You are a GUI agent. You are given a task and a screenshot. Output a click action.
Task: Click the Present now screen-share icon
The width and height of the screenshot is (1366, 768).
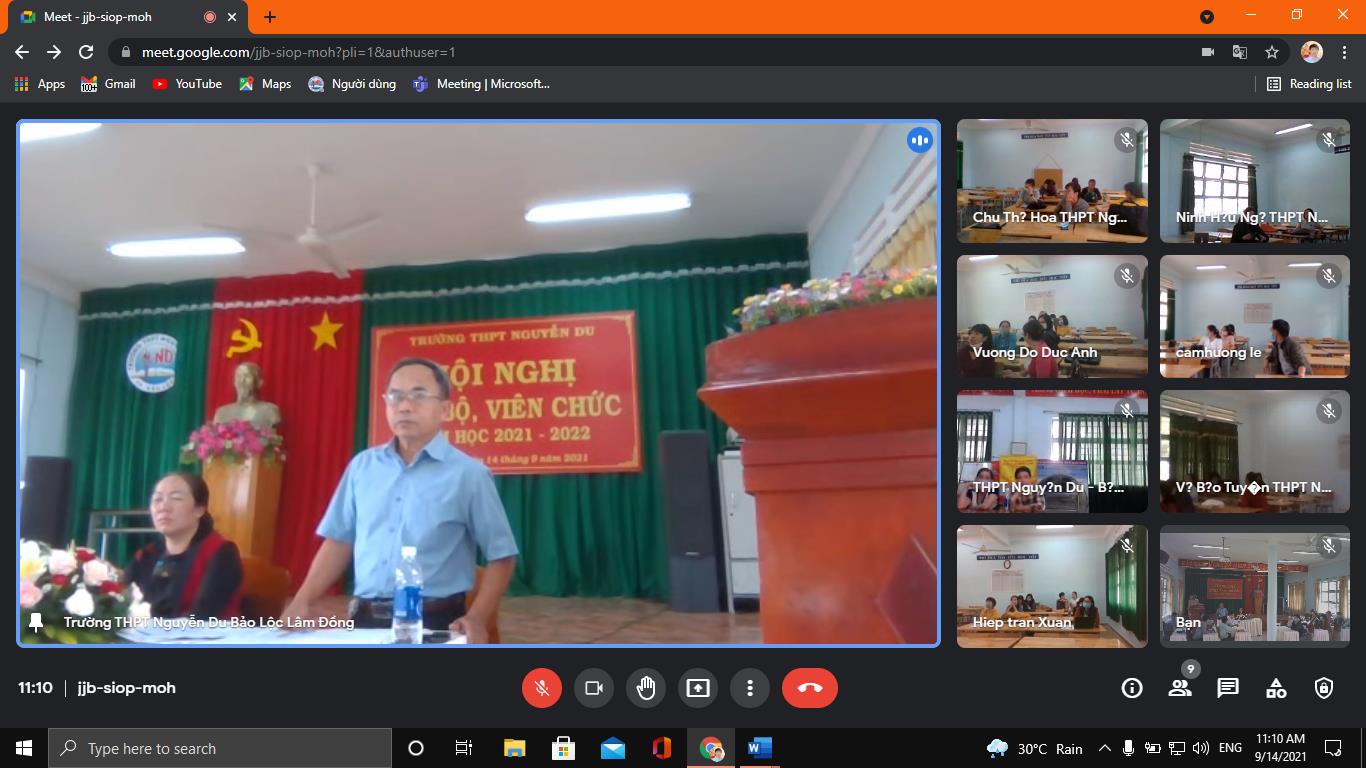coord(697,687)
